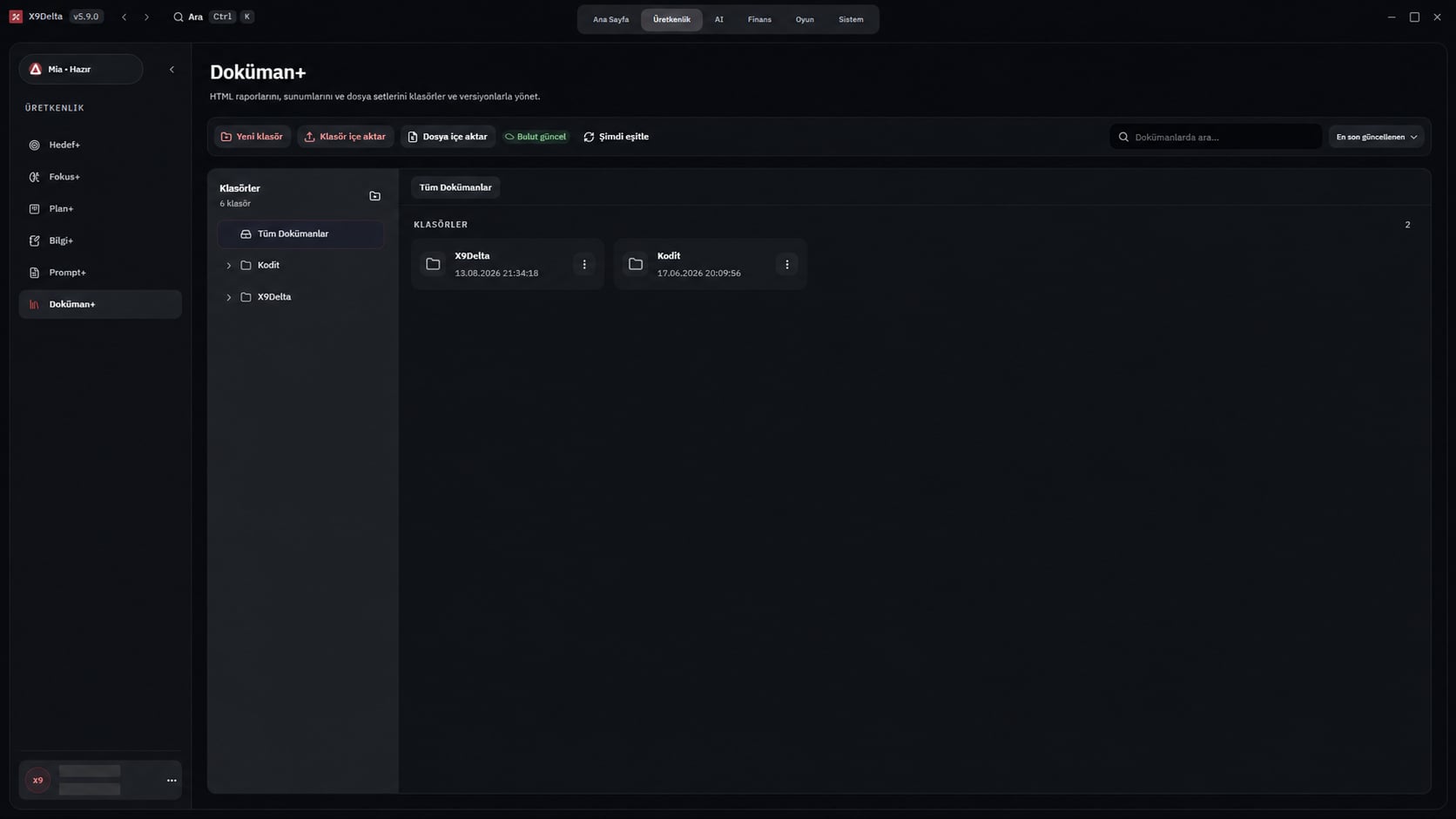Expand the Kodit tree folder
The image size is (1456, 819).
pos(229,266)
